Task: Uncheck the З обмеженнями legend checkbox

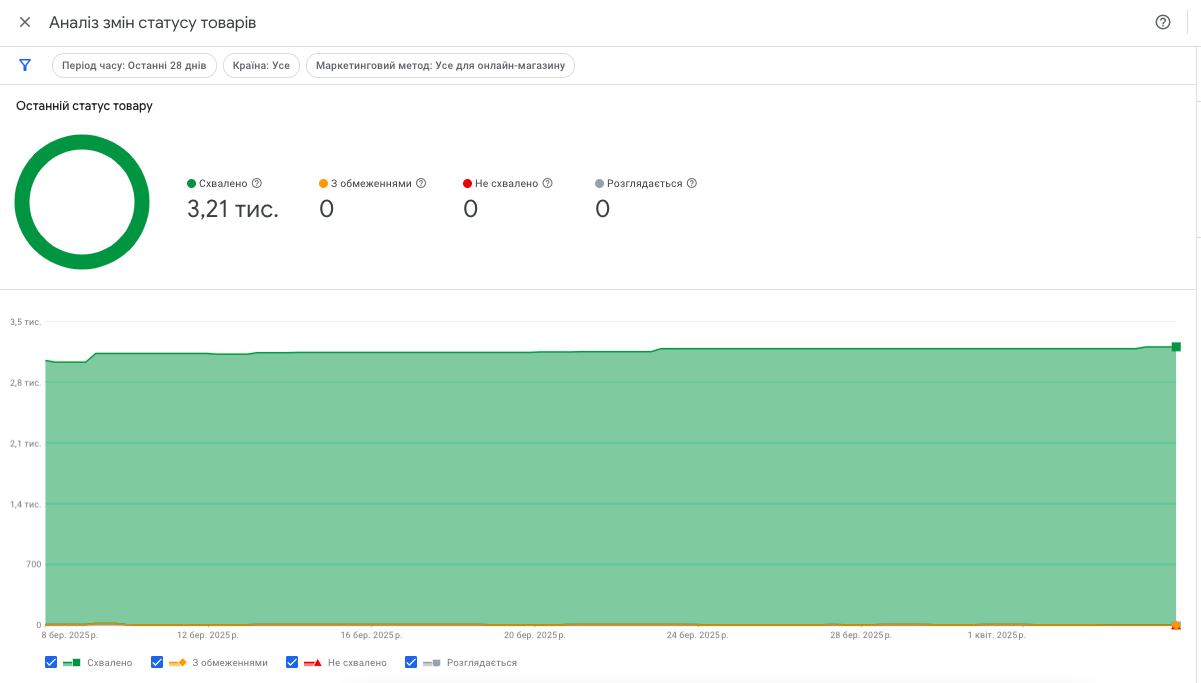Action: pyautogui.click(x=157, y=662)
